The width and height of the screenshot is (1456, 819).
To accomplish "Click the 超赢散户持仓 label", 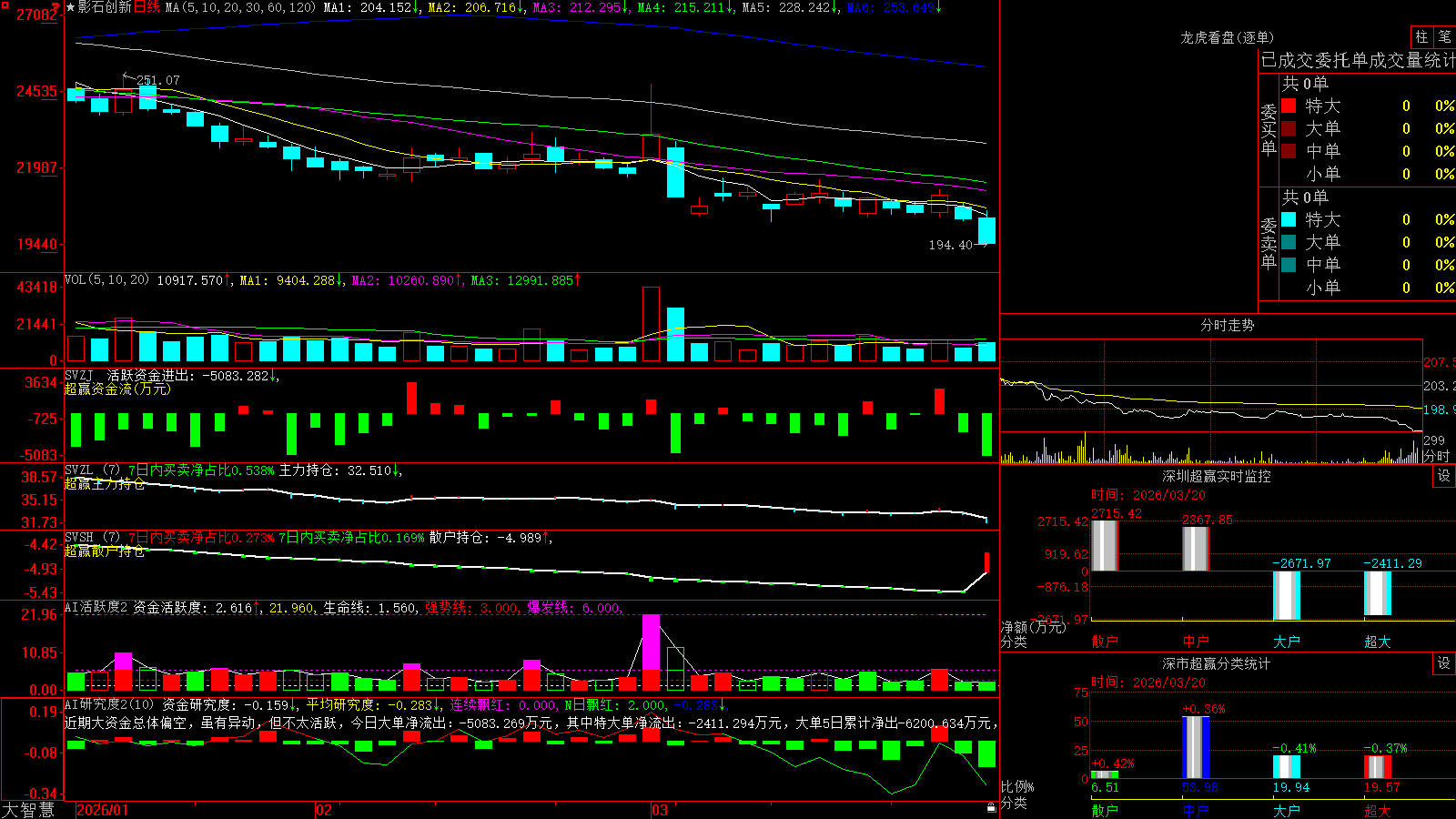I will coord(105,551).
